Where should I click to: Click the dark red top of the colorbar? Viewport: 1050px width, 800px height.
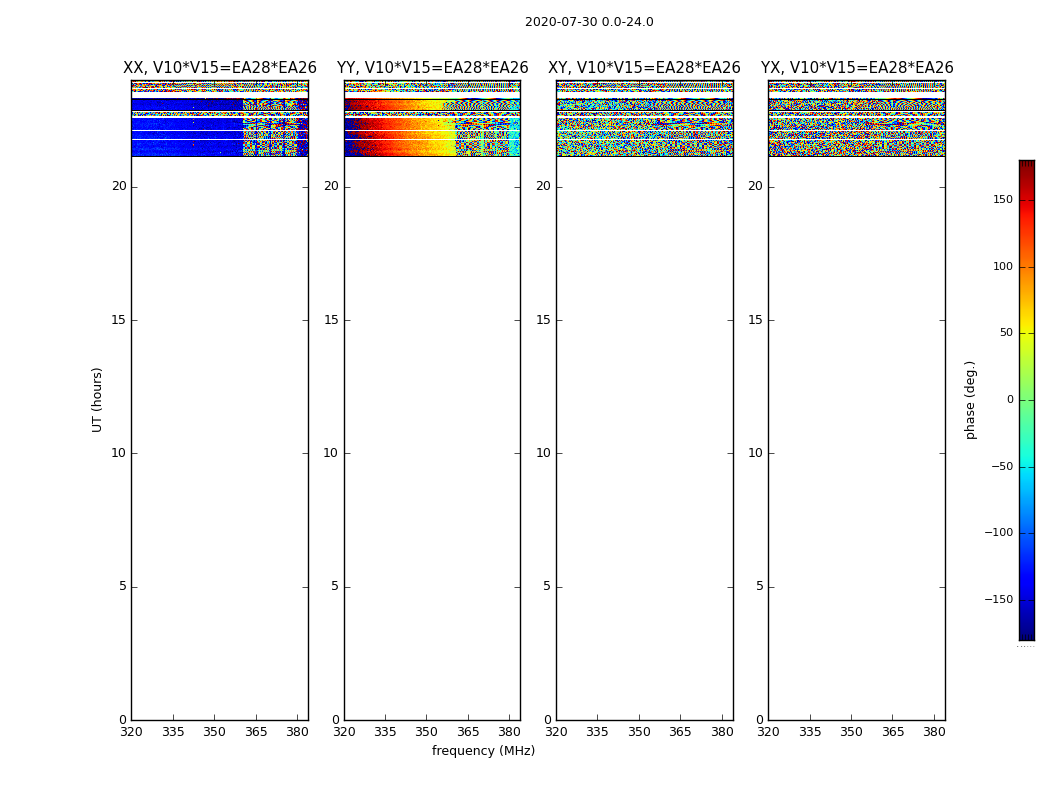coord(1026,166)
